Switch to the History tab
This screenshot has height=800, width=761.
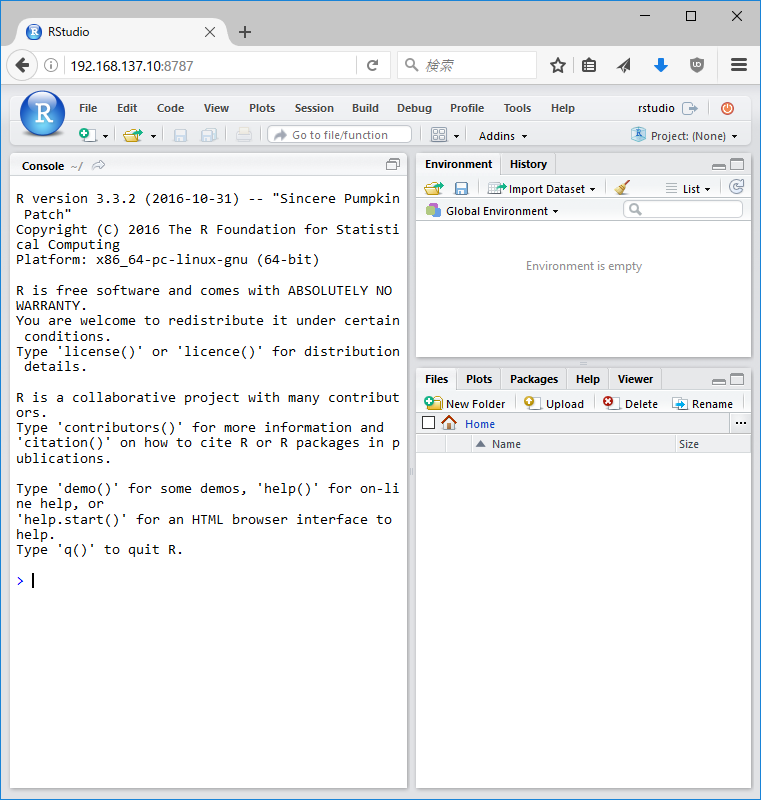point(528,164)
